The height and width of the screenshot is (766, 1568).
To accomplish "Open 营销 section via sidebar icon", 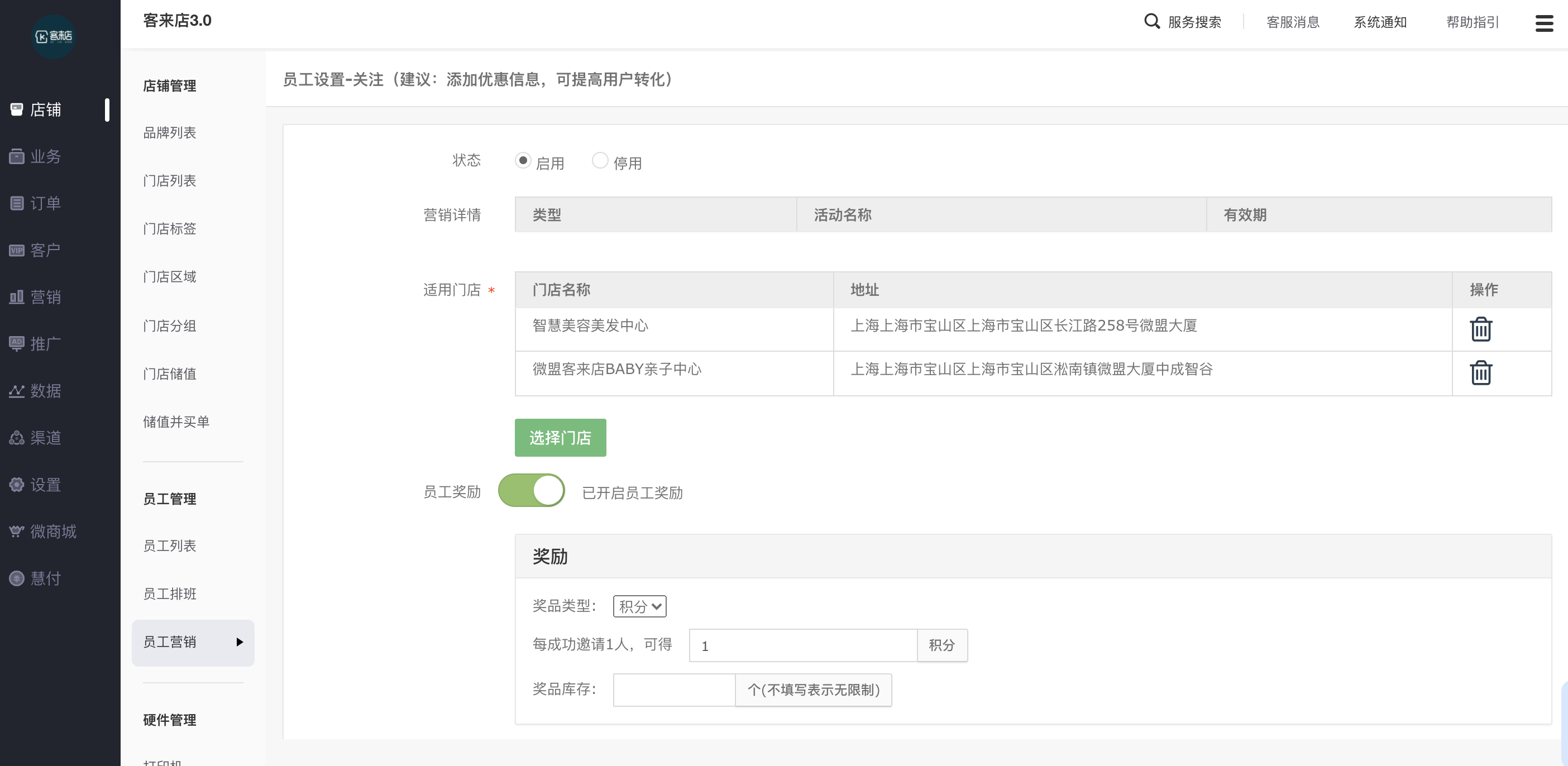I will point(16,297).
